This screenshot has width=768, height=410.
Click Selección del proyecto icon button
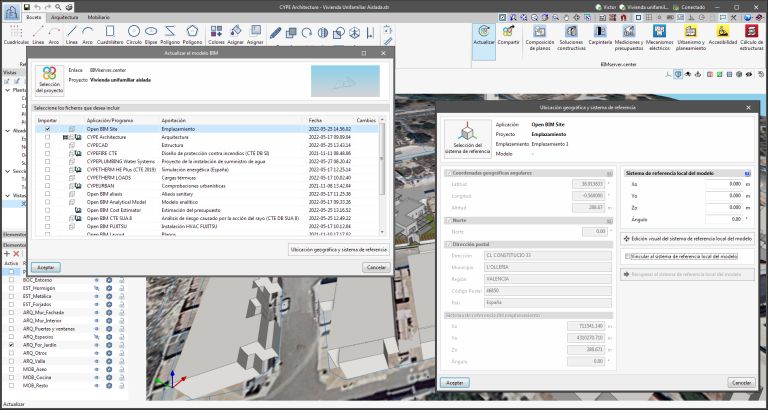click(x=49, y=81)
